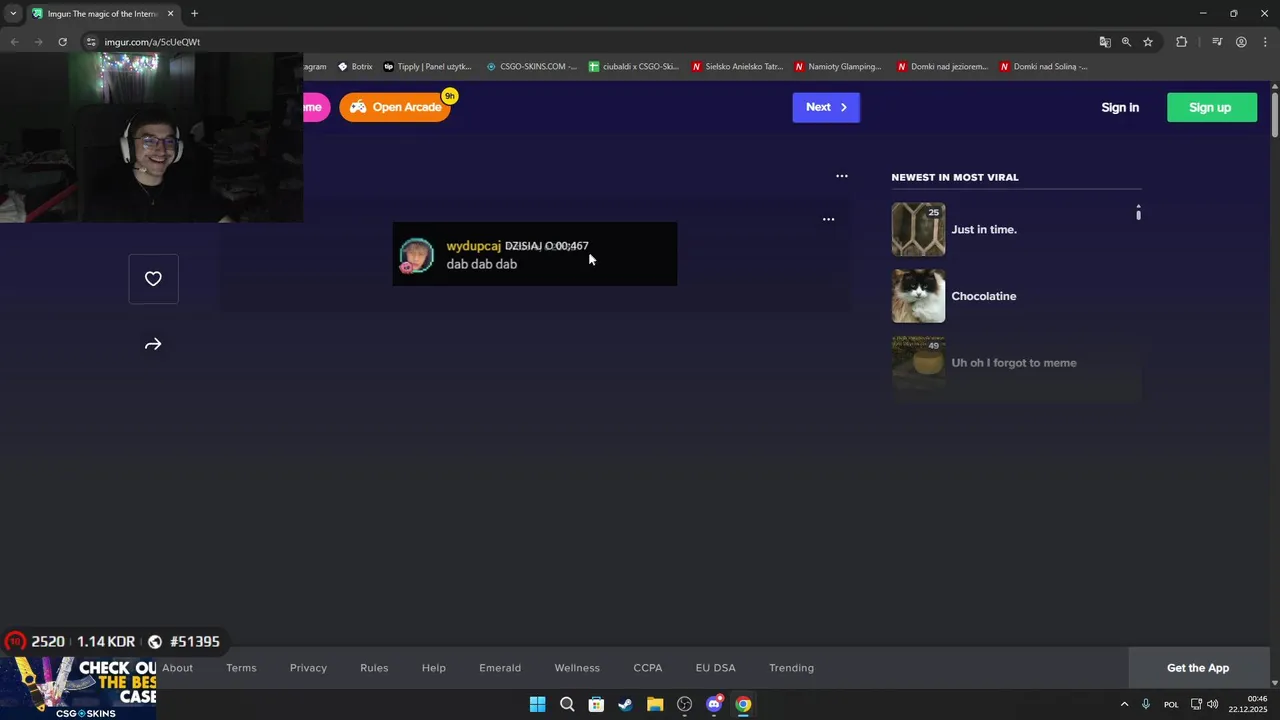The width and height of the screenshot is (1280, 720).
Task: Open the Help footer link
Action: coord(434,668)
